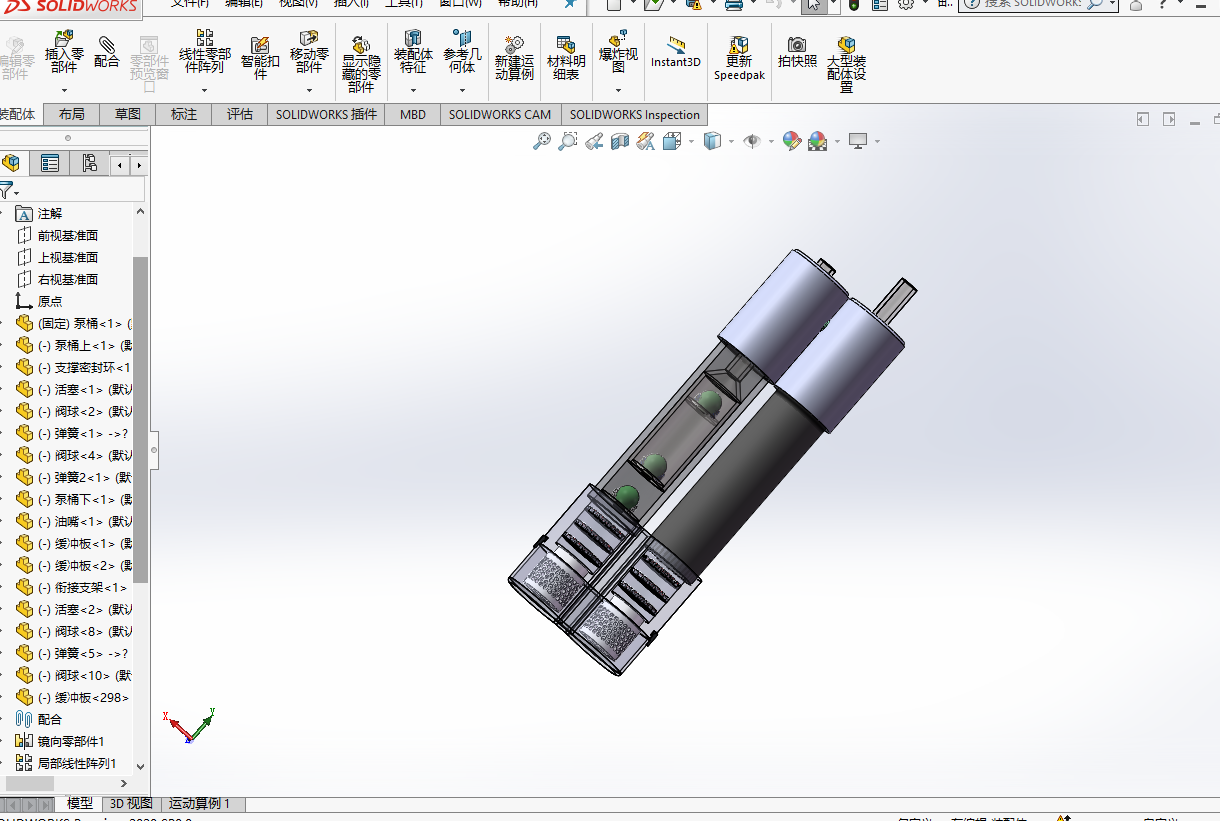Open SOLIDWORKS CAM tab
This screenshot has height=821, width=1220.
(x=500, y=114)
